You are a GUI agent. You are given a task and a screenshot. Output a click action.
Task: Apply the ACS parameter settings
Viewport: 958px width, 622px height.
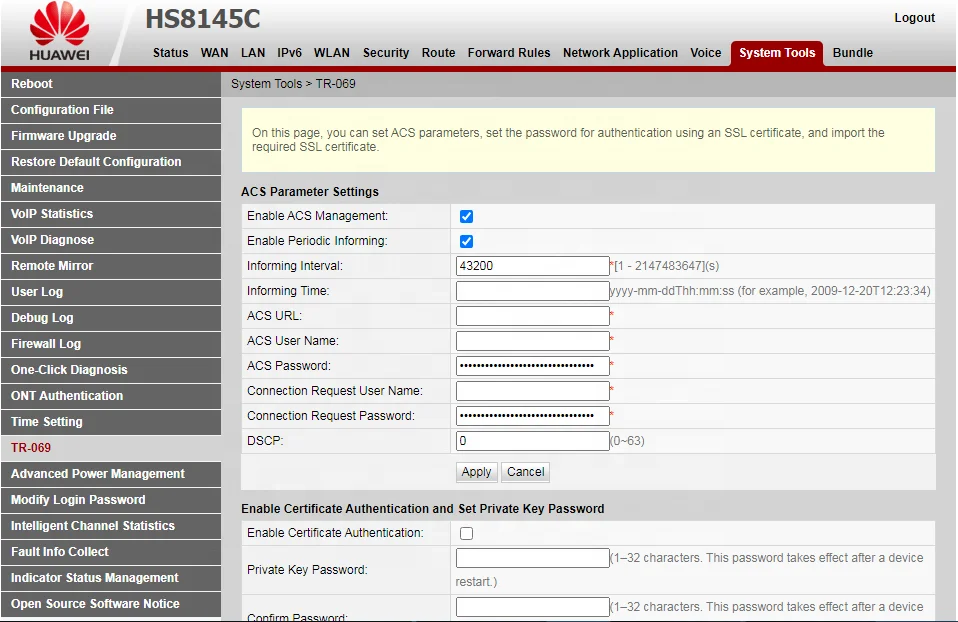(476, 471)
